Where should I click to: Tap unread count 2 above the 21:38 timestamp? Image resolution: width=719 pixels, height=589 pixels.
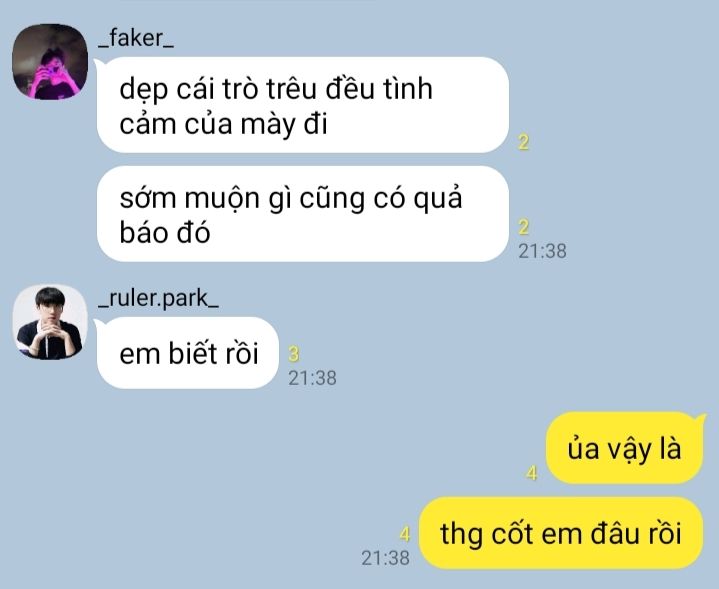[524, 227]
